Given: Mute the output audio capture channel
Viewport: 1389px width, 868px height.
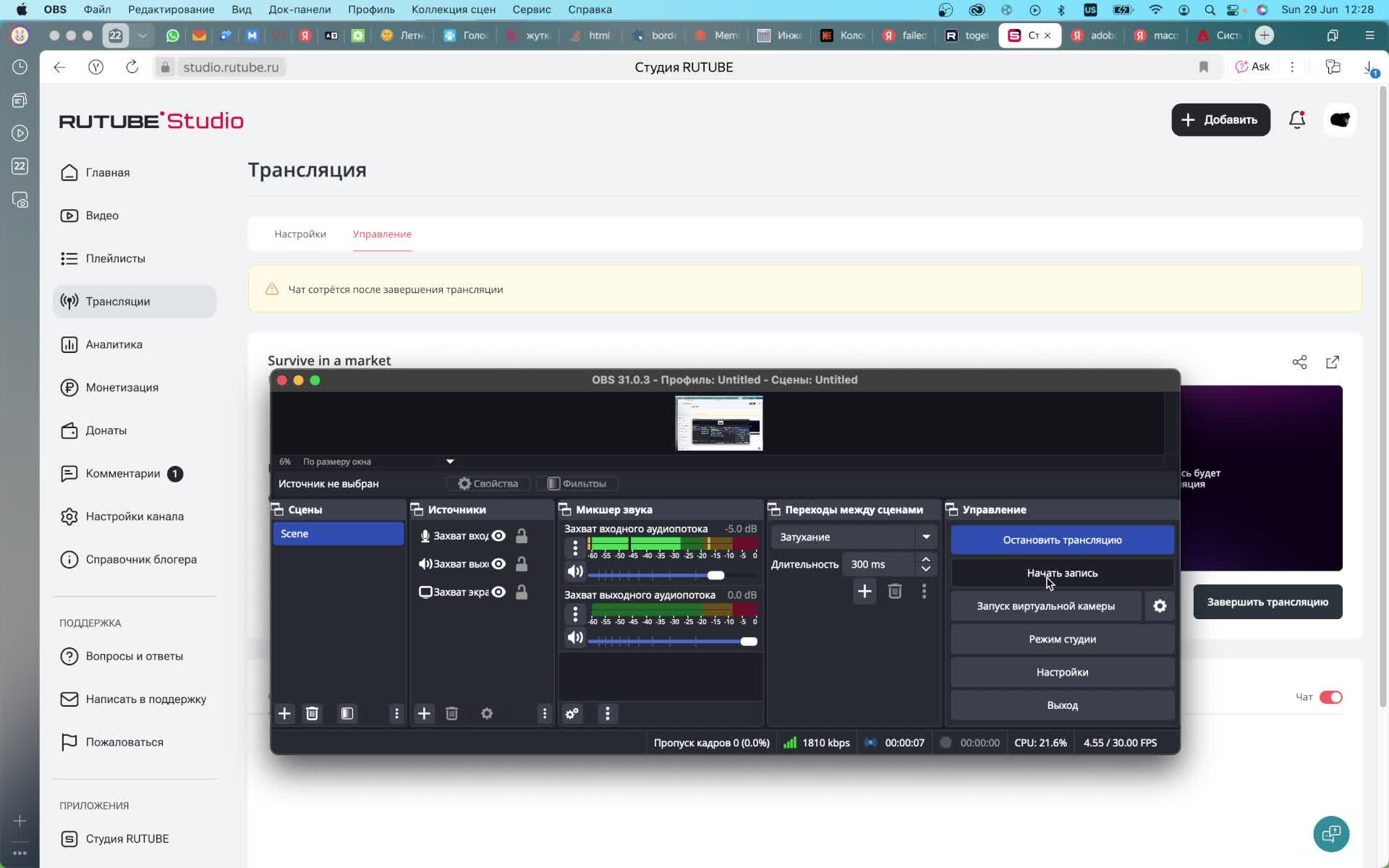Looking at the screenshot, I should click(x=575, y=637).
